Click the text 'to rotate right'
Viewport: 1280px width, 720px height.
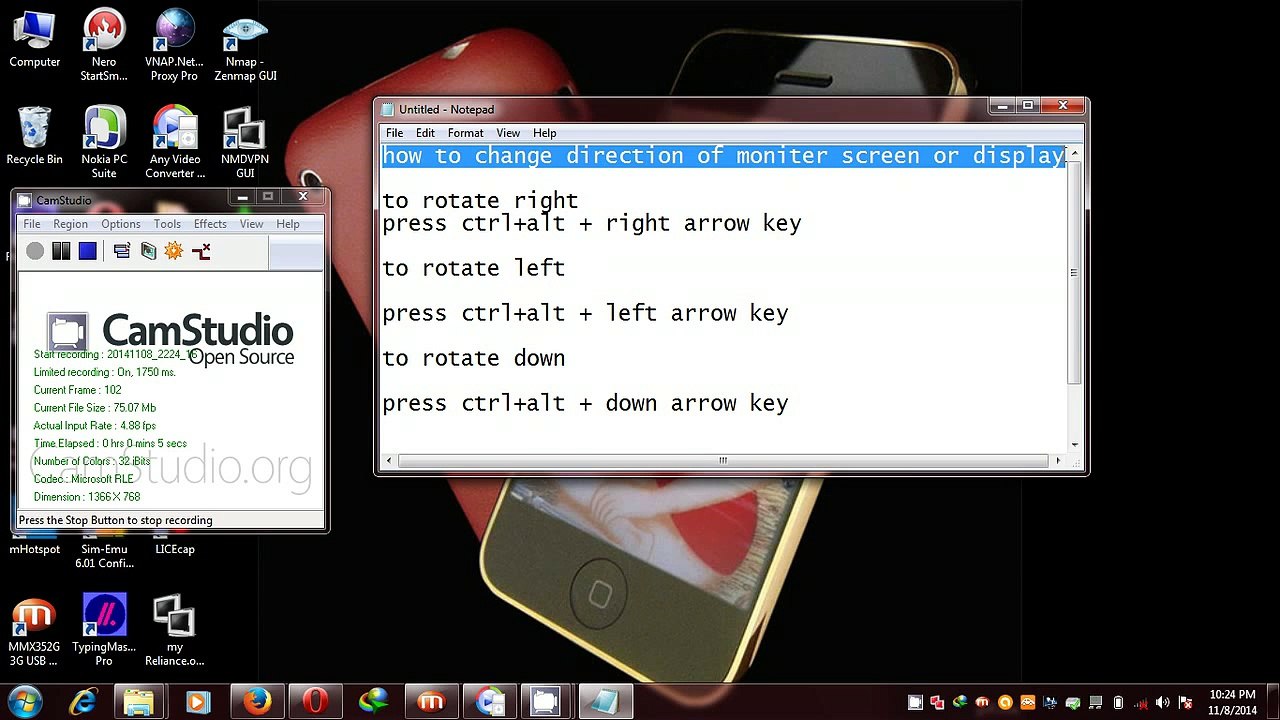480,201
